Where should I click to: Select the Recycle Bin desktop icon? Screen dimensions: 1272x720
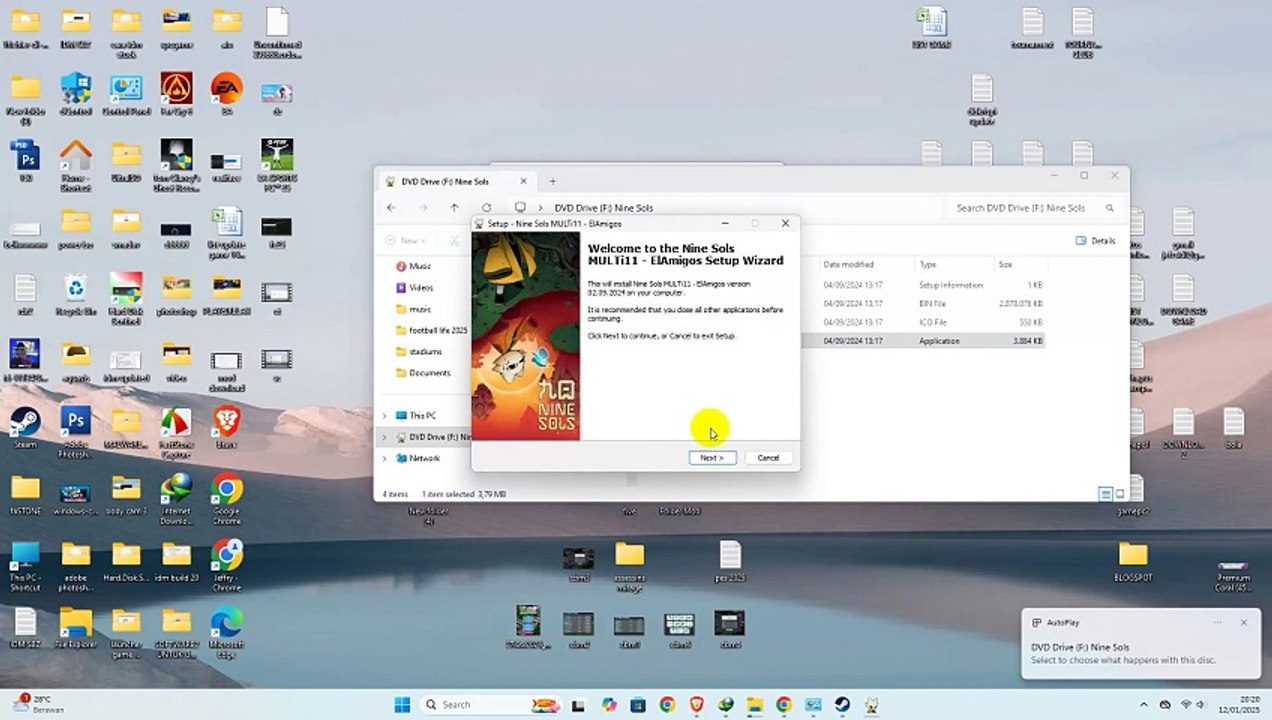click(x=75, y=294)
